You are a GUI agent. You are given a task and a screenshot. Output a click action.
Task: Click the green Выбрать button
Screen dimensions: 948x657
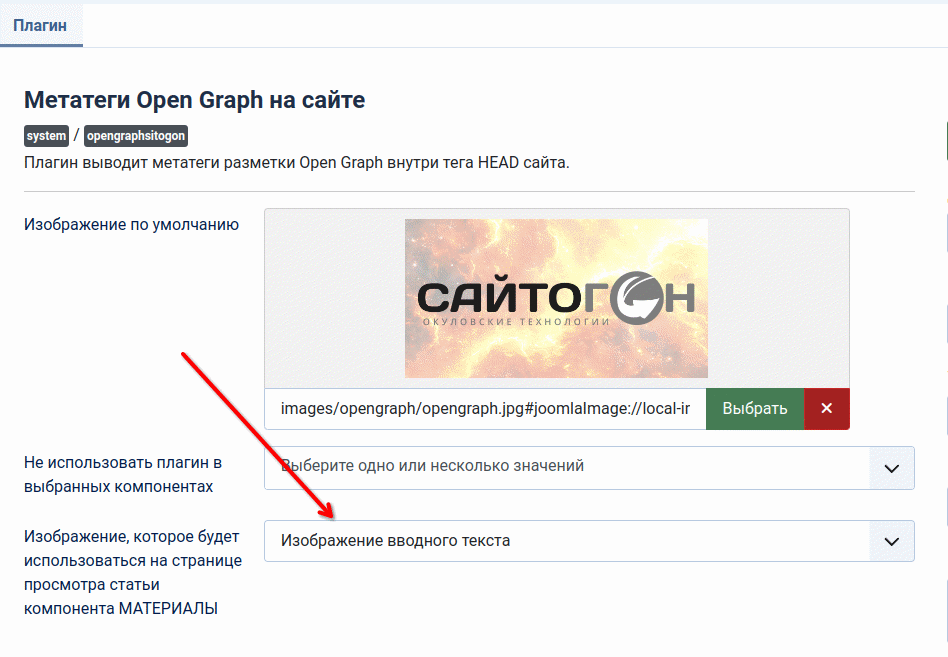click(755, 409)
